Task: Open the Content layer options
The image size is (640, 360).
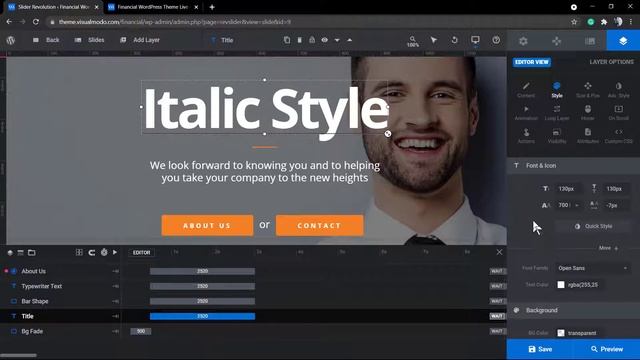Action: click(526, 90)
